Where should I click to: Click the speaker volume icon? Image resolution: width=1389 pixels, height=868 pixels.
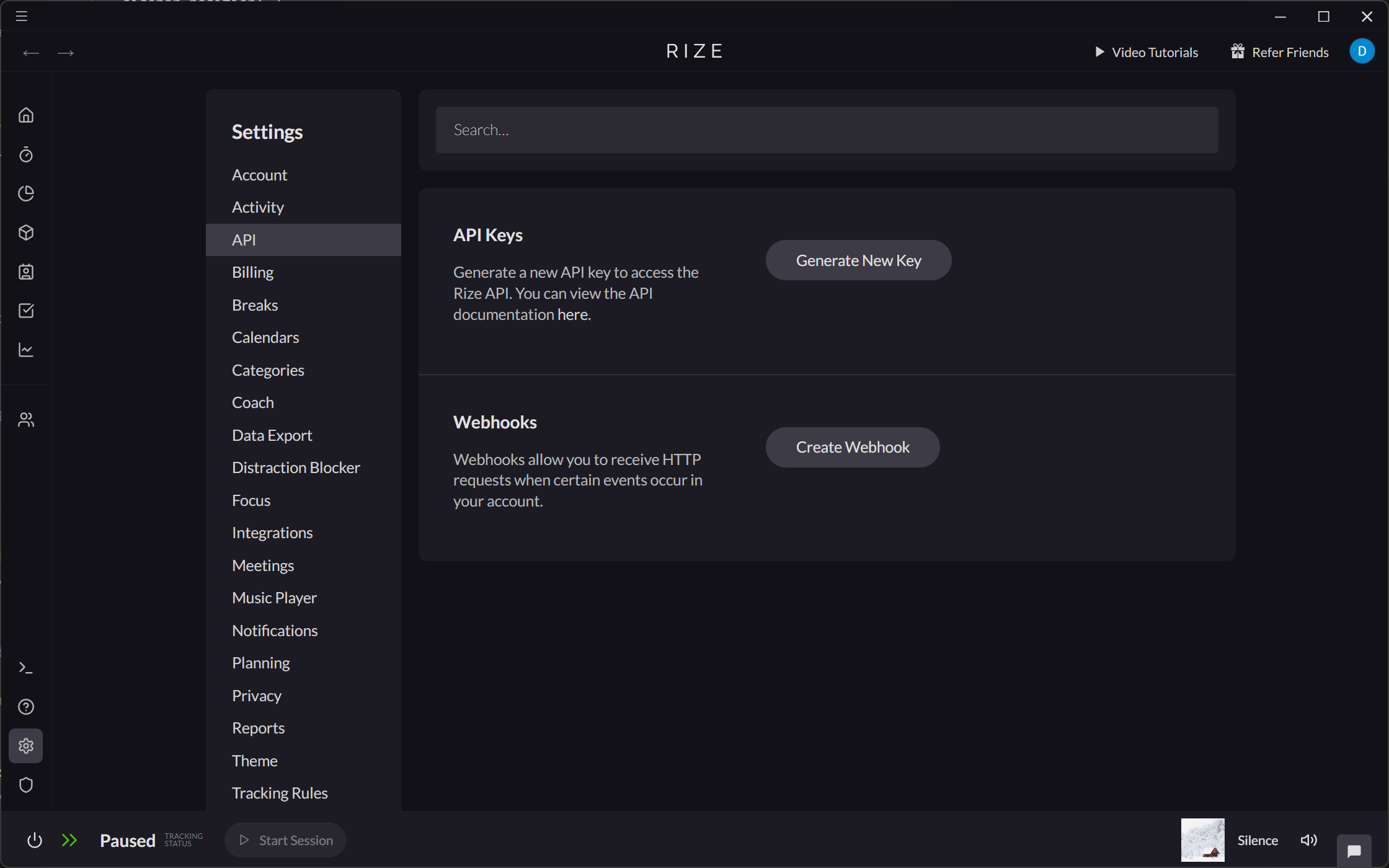click(1308, 840)
